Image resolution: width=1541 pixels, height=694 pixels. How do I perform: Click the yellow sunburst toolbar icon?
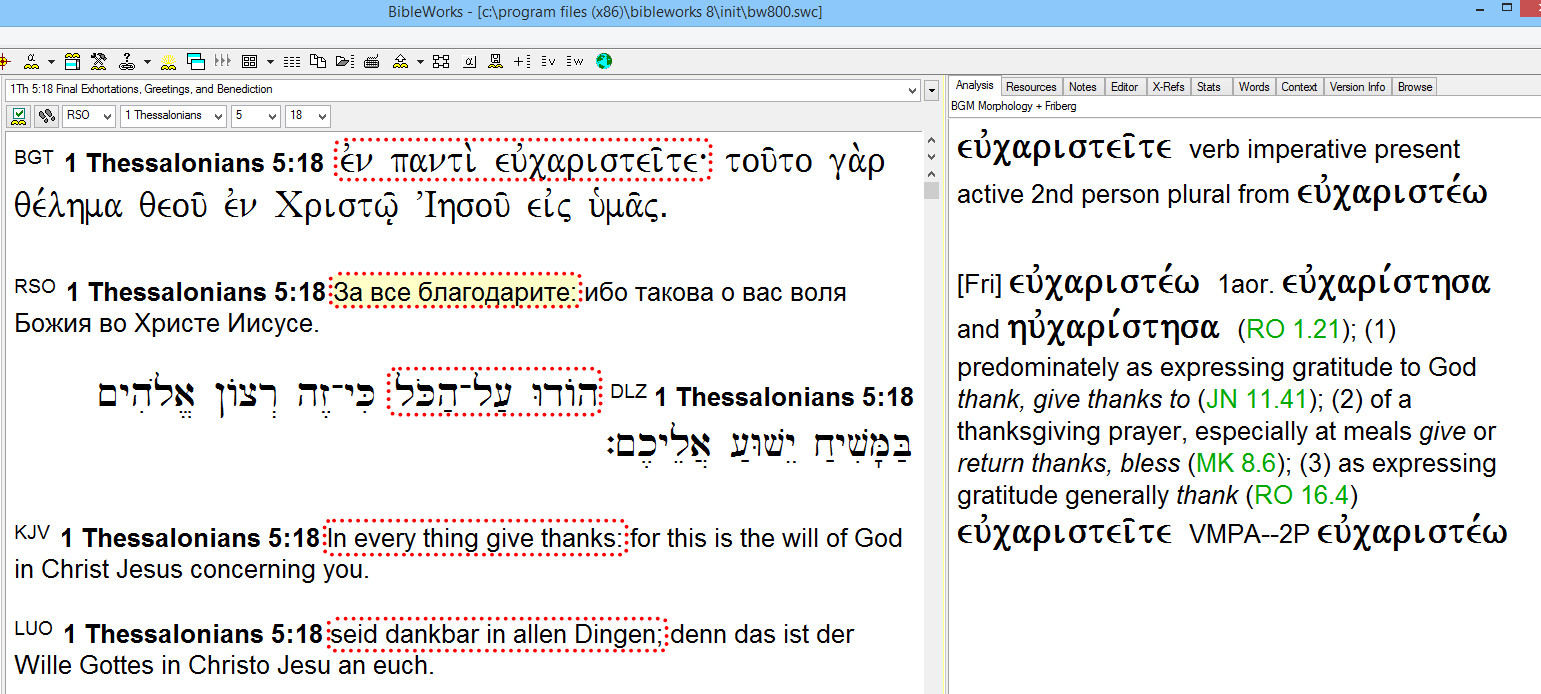click(x=169, y=61)
